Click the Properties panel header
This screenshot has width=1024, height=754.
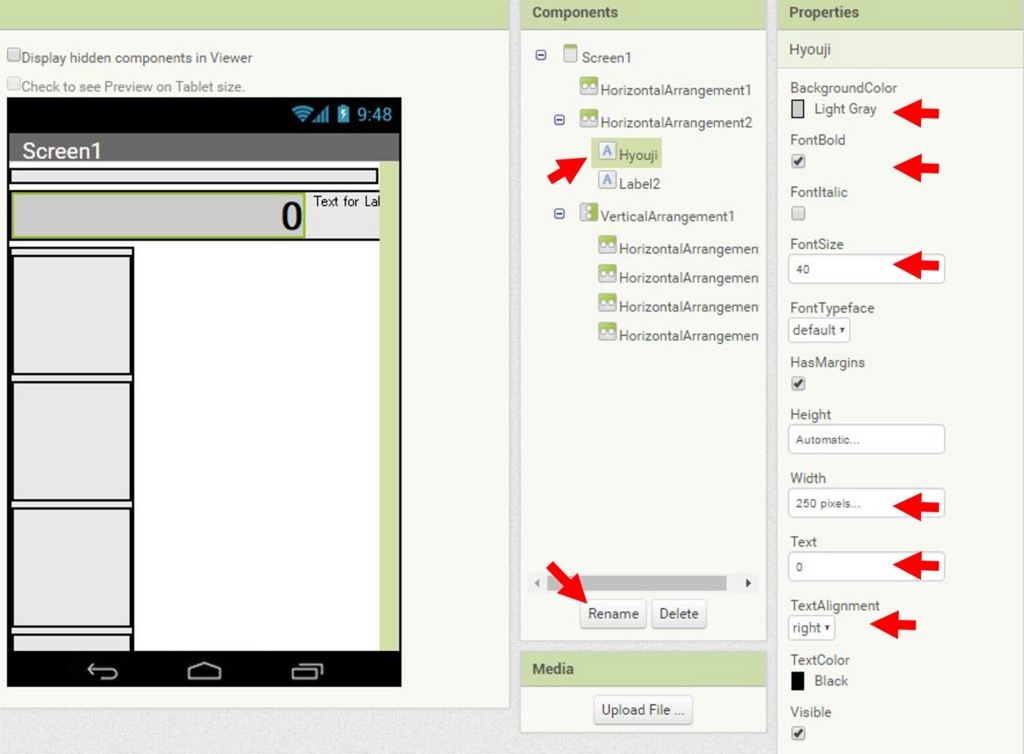[x=901, y=13]
